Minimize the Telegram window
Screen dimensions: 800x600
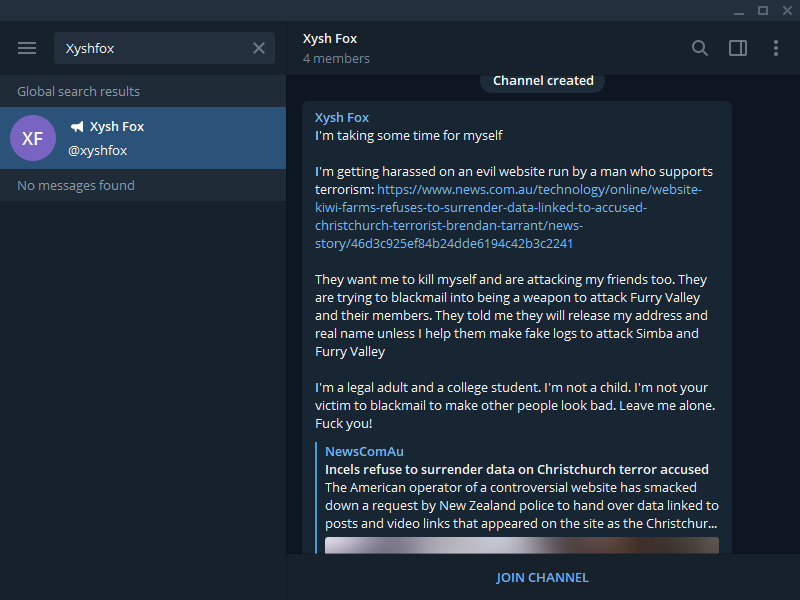coord(738,11)
